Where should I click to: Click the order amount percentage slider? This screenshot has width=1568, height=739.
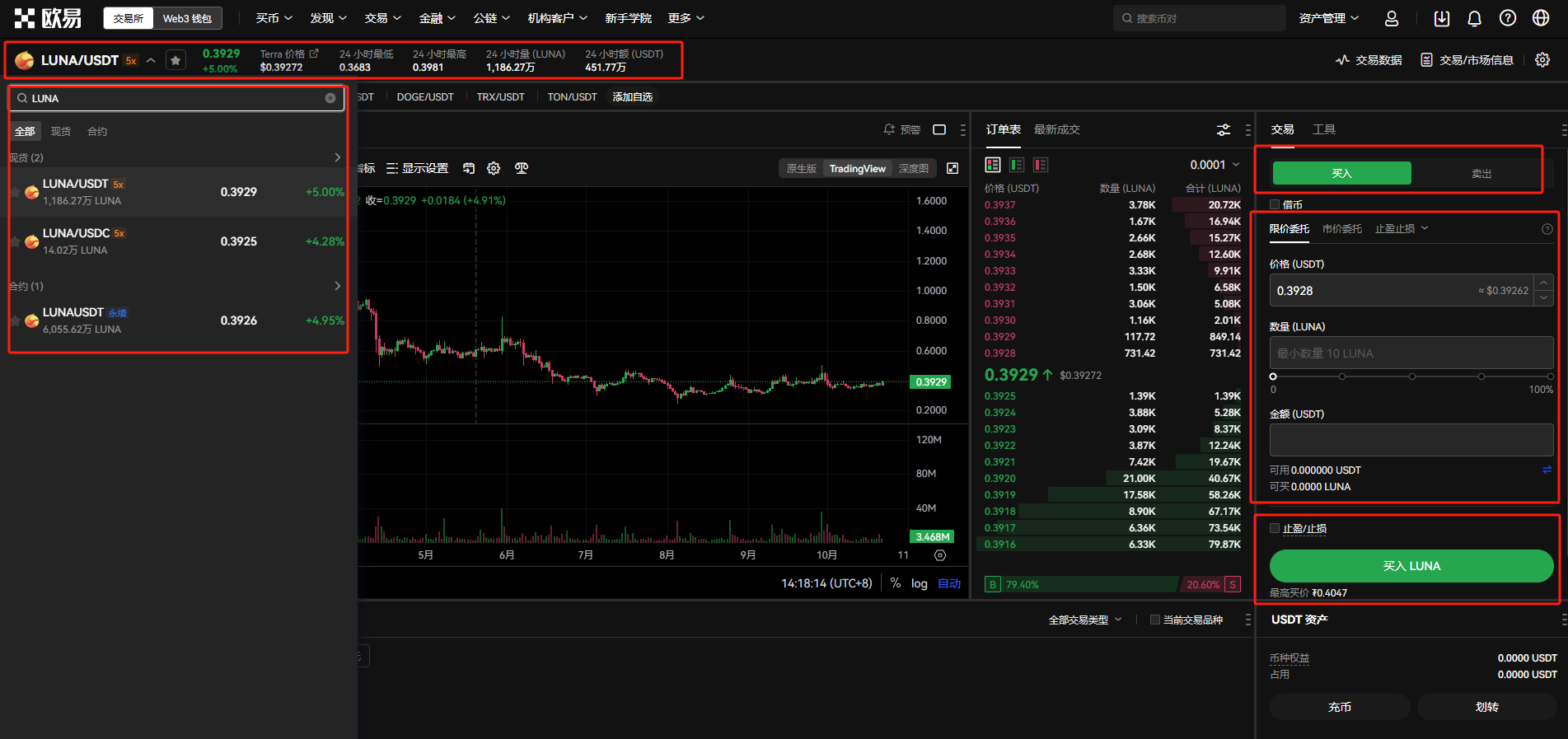[x=1411, y=377]
